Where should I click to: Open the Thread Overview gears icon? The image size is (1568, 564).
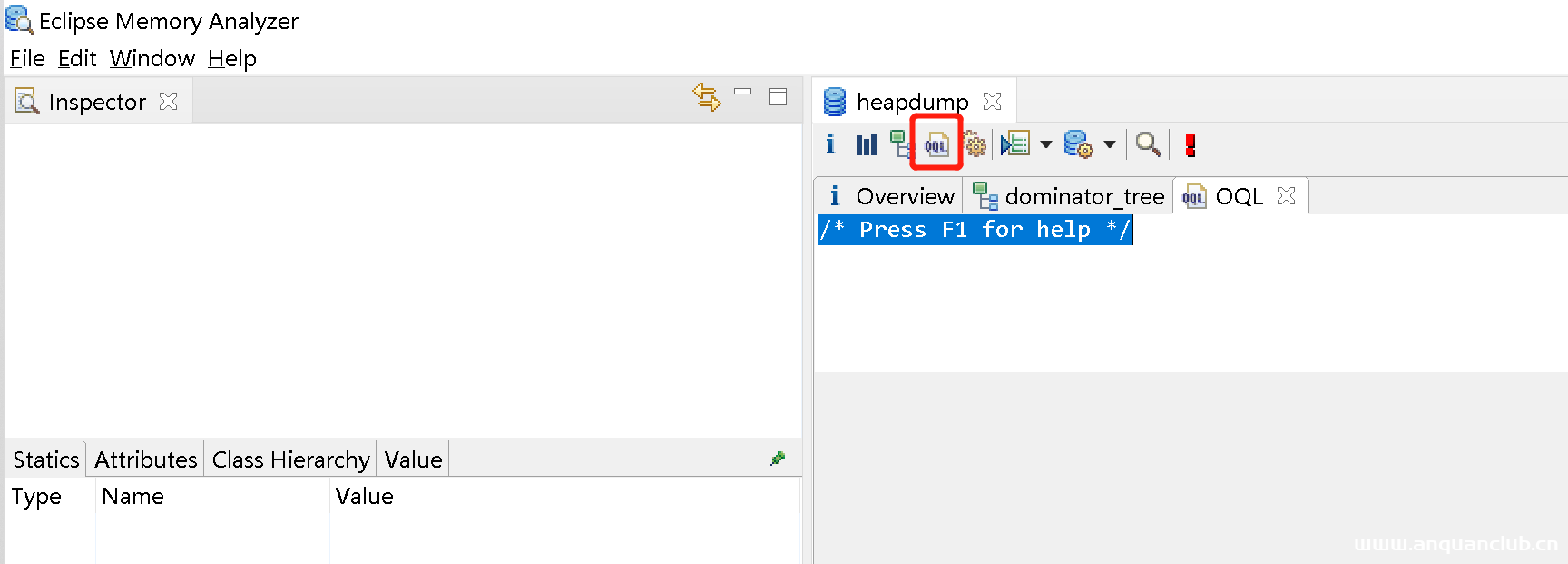[975, 144]
